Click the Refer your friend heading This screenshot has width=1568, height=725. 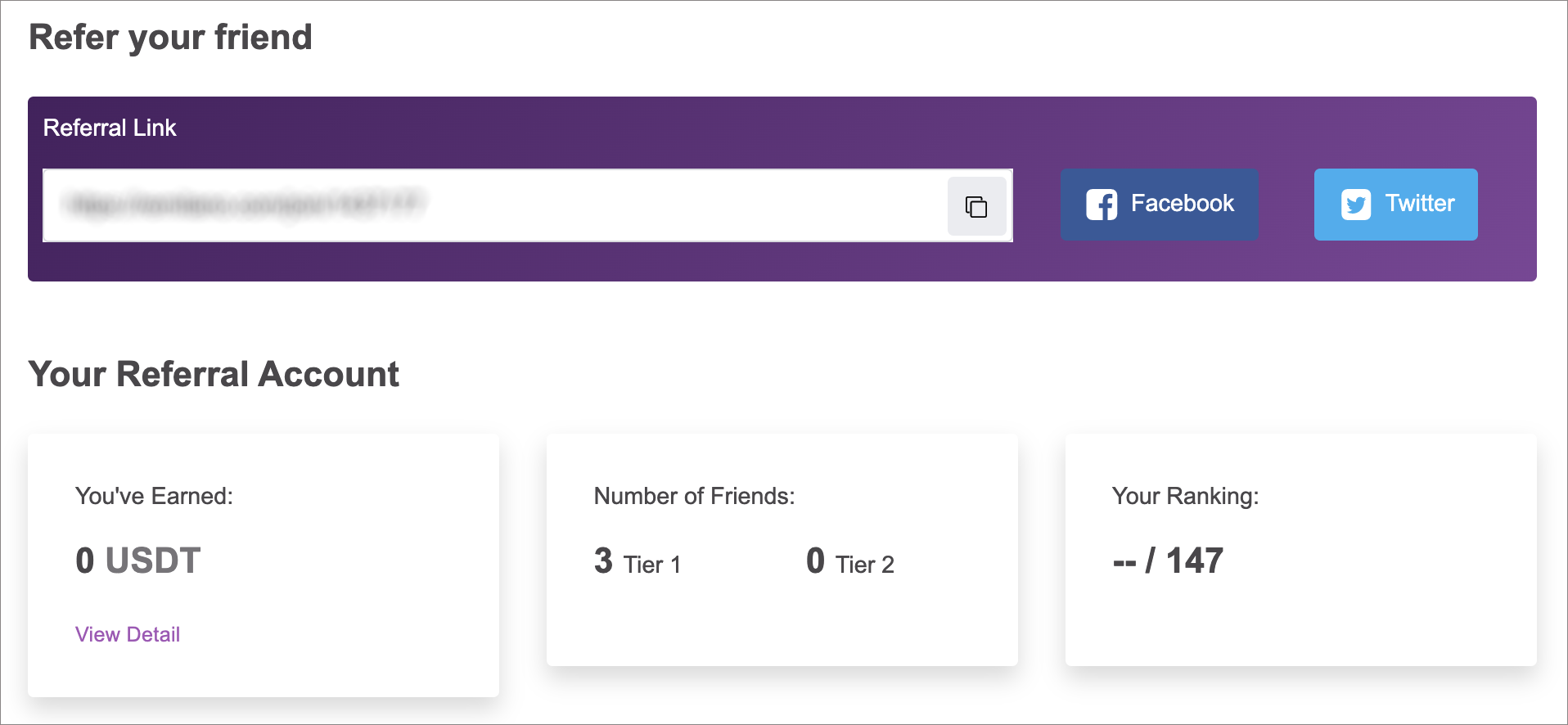click(170, 36)
